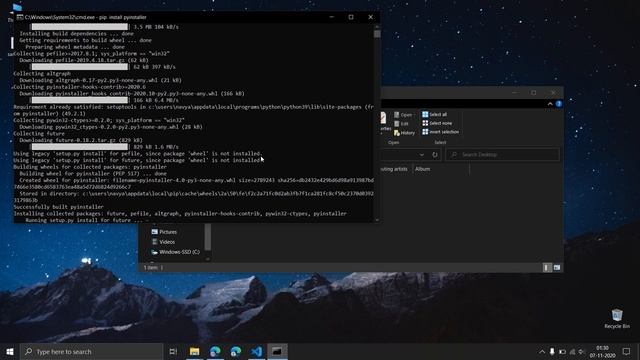
Task: Open the Windows Start menu
Action: point(10,351)
